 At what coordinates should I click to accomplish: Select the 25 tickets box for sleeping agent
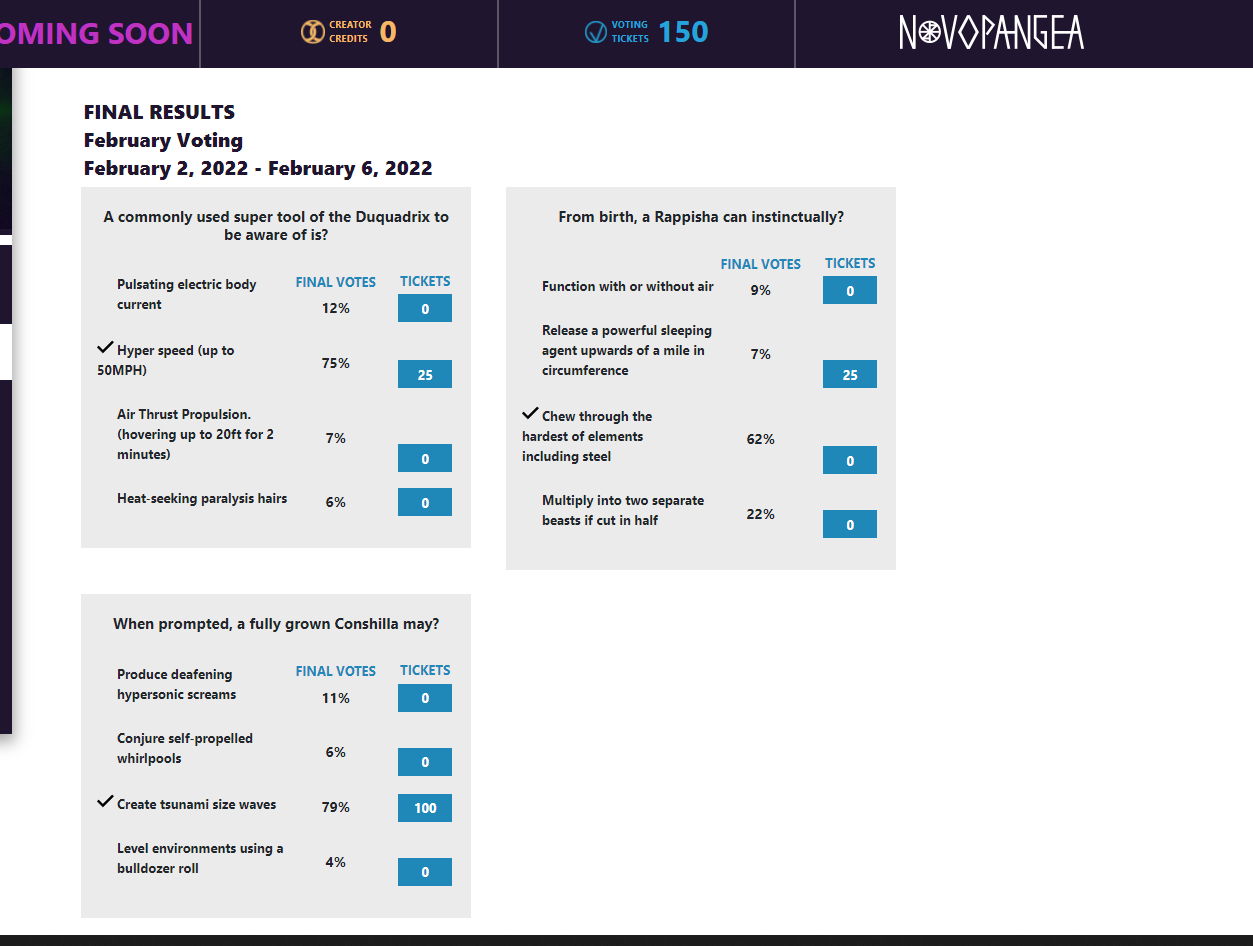[x=850, y=374]
